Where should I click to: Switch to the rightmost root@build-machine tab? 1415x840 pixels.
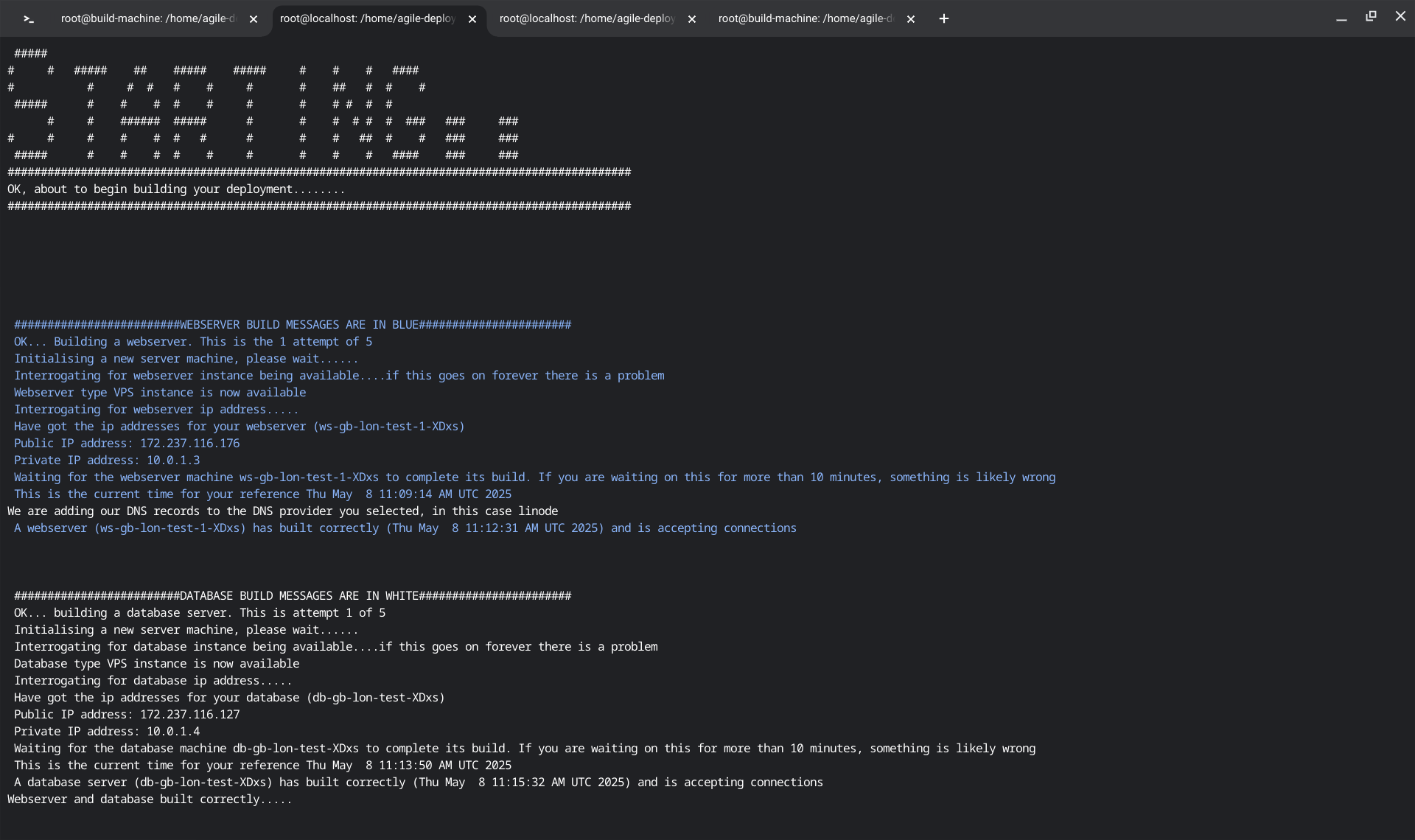(805, 19)
